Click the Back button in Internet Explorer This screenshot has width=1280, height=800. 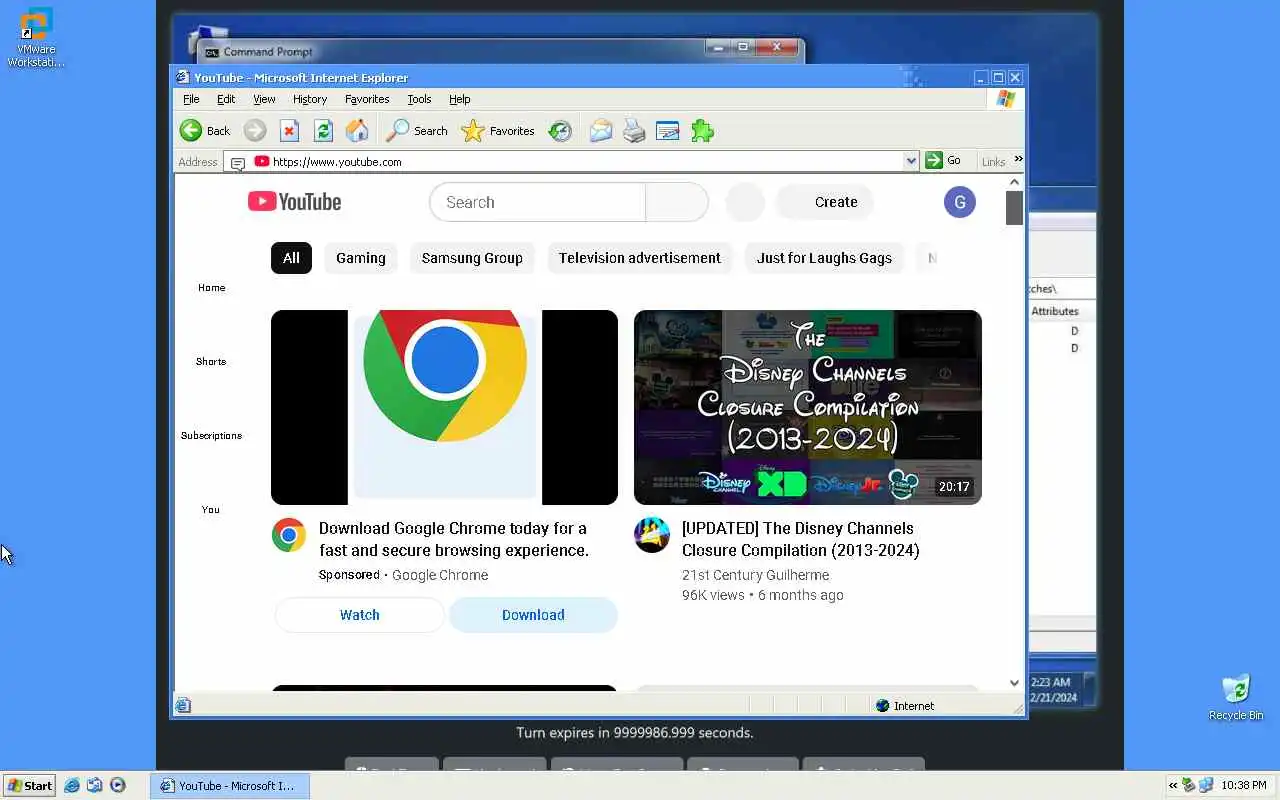205,131
